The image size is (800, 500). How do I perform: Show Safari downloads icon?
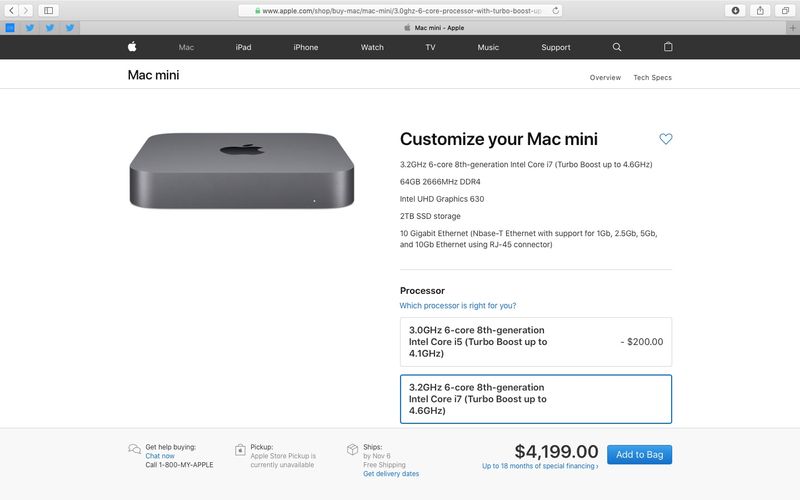click(735, 10)
